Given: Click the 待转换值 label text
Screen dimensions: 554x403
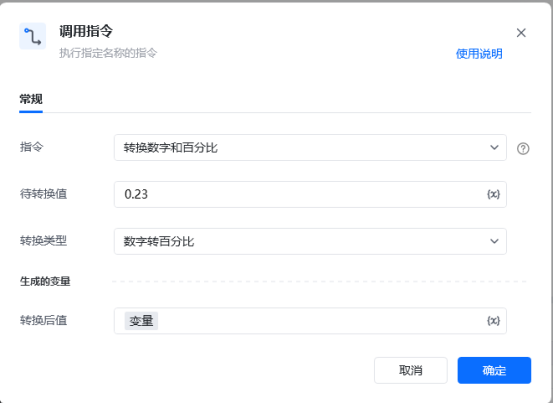Looking at the screenshot, I should pyautogui.click(x=43, y=194).
